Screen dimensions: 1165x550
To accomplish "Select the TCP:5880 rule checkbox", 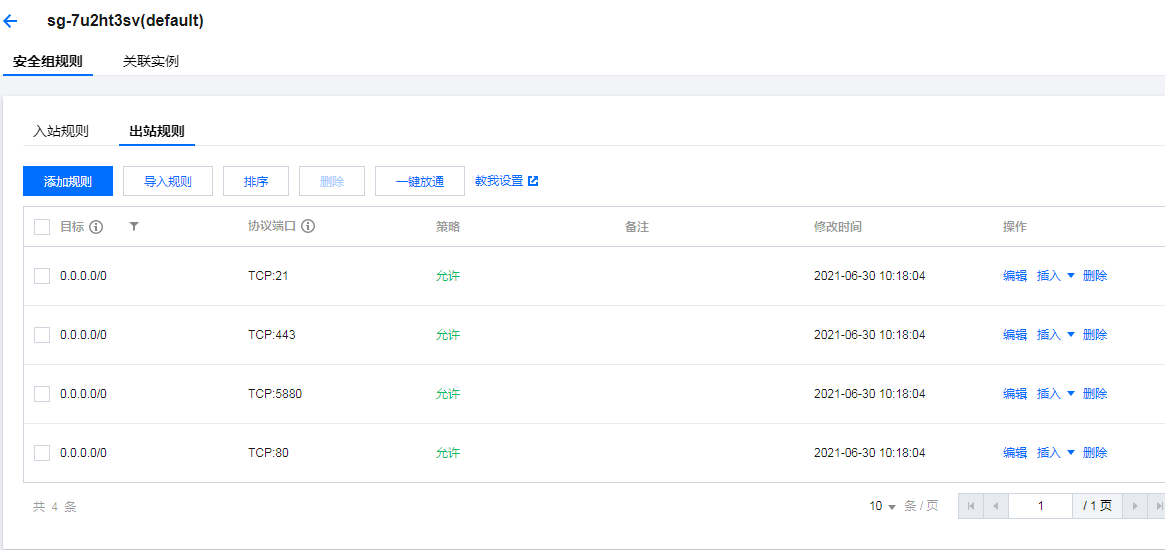I will pyautogui.click(x=42, y=394).
